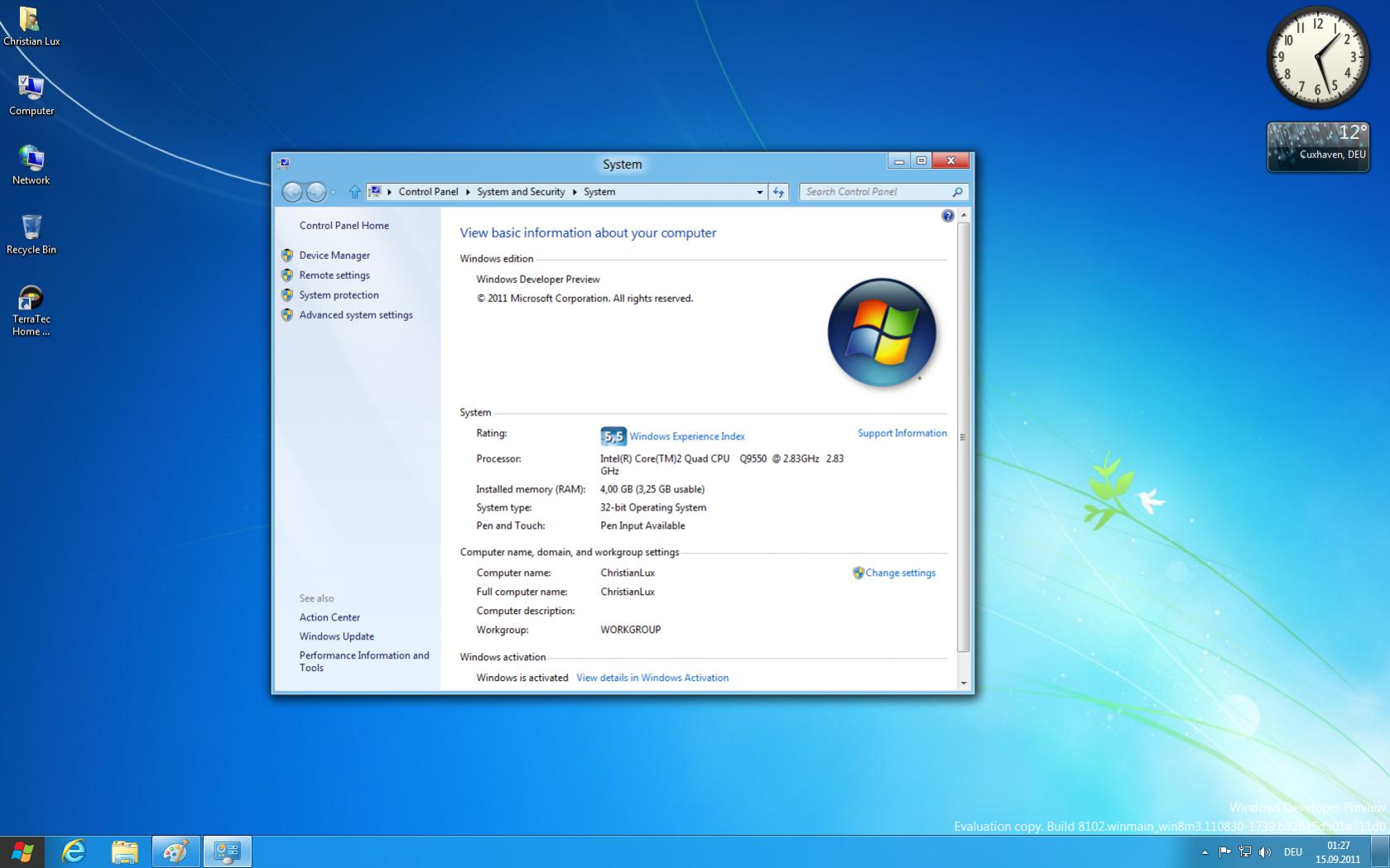The image size is (1390, 868).
Task: Open the Network desktop icon
Action: click(x=31, y=165)
